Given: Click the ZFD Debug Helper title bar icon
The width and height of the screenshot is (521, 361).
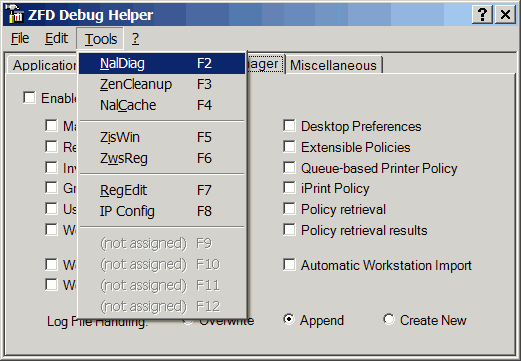Looking at the screenshot, I should tap(15, 14).
